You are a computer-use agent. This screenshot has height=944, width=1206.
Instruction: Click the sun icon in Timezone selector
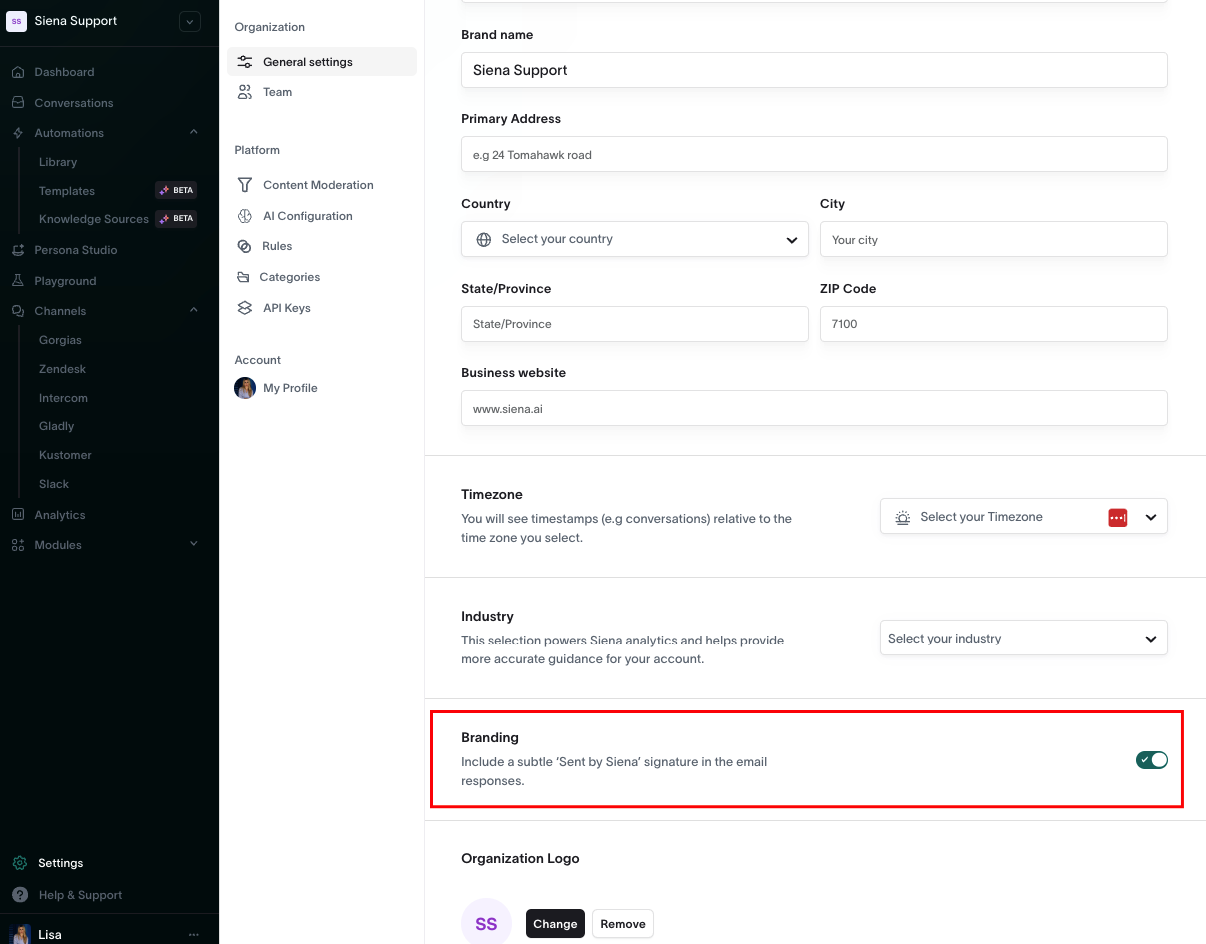click(903, 518)
